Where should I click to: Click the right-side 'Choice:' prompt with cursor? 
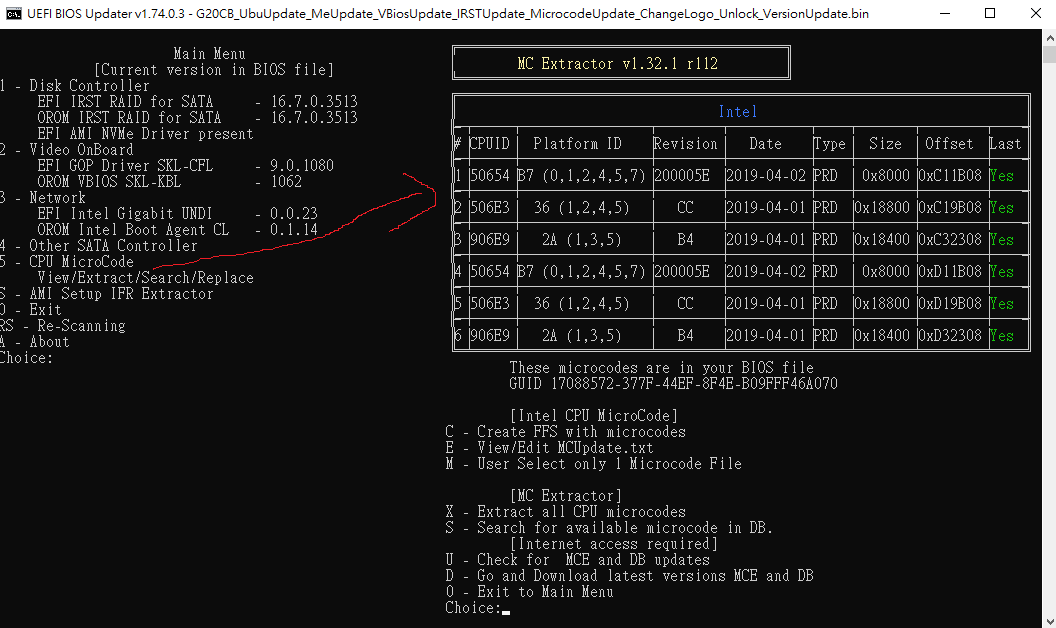(477, 608)
